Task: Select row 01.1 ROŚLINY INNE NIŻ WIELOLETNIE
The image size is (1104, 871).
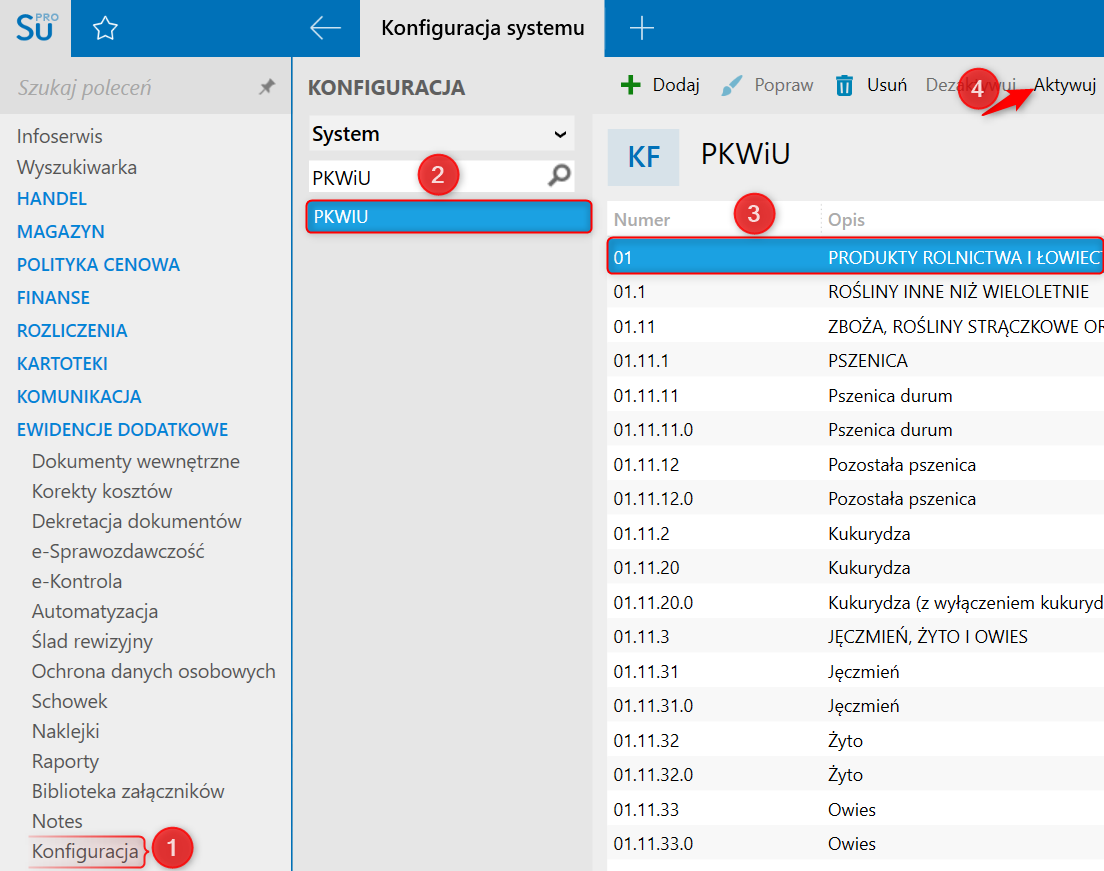Action: 855,292
